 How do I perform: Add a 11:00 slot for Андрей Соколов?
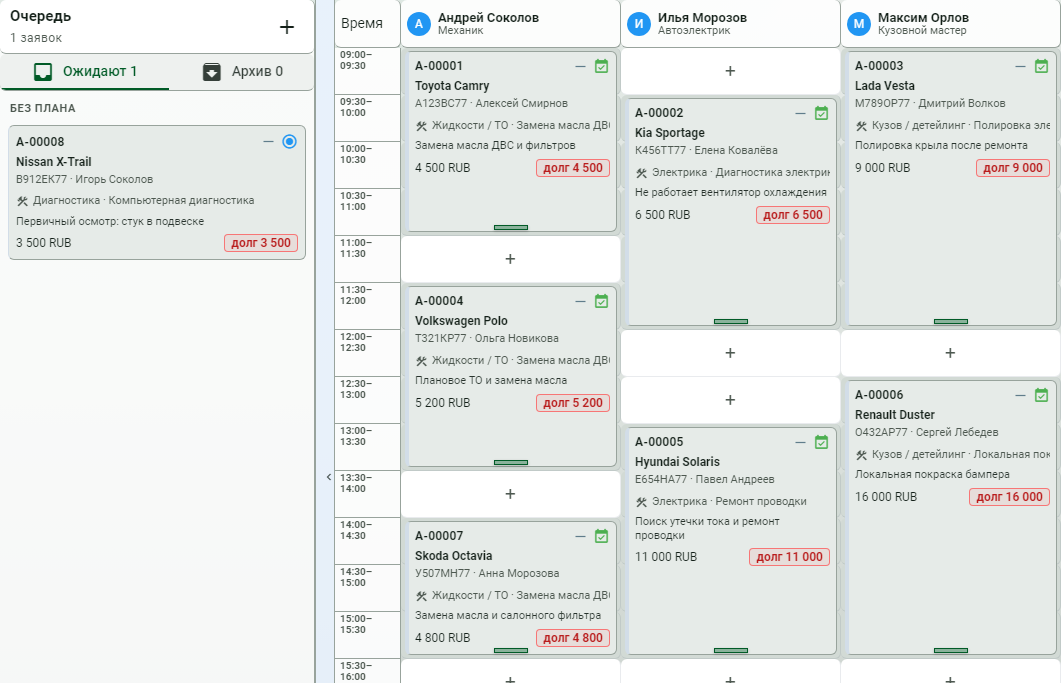510,259
